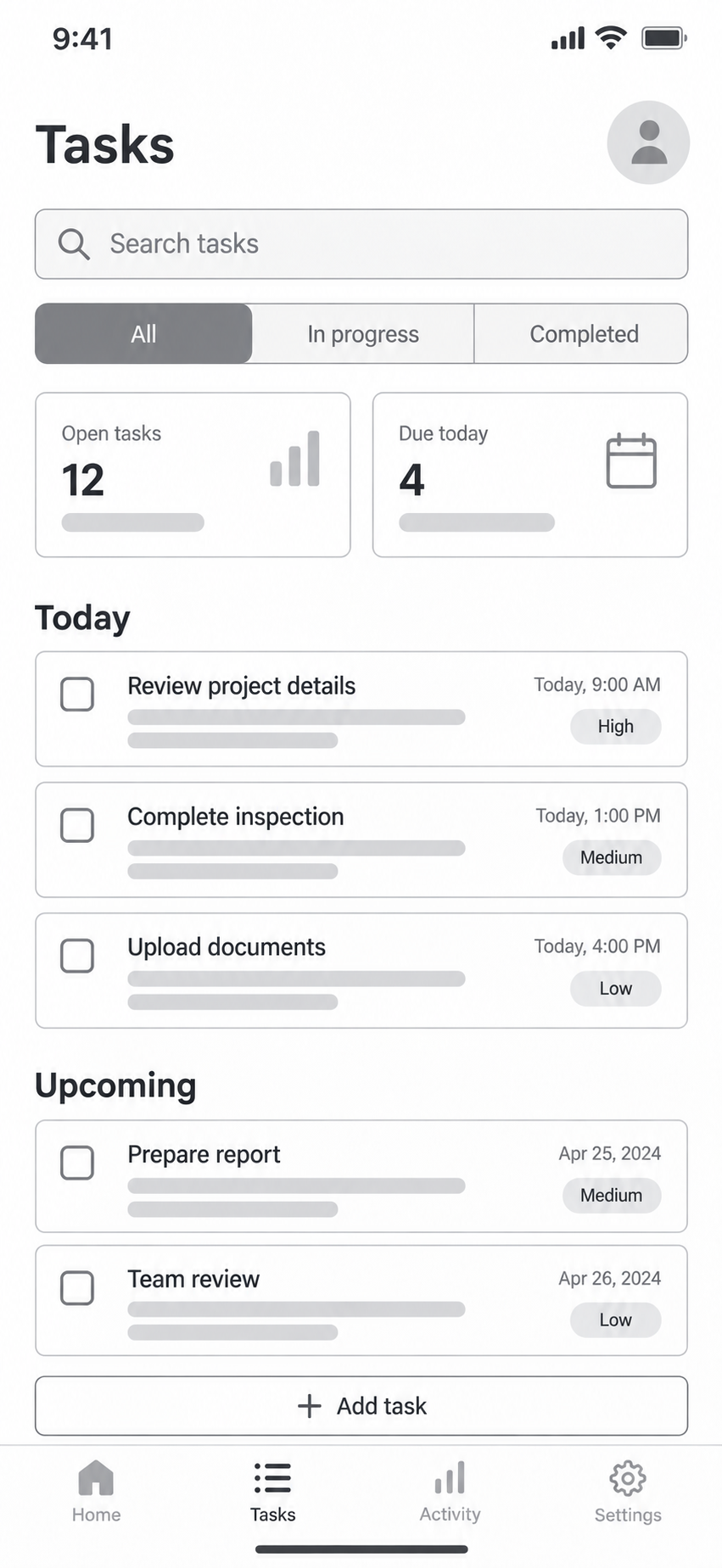Mark Complete inspection as done
The width and height of the screenshot is (722, 1568).
pos(77,825)
